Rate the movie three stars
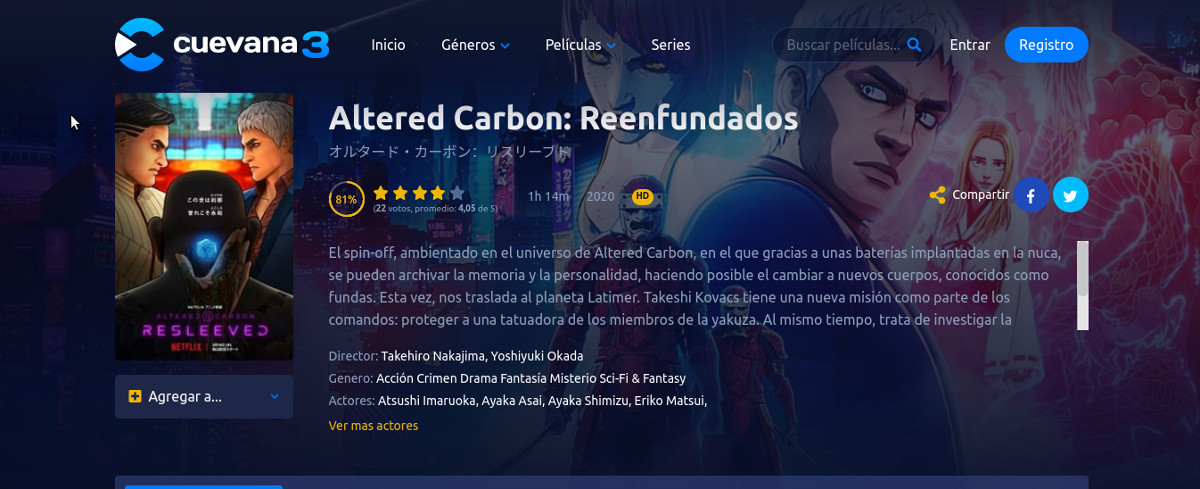 [x=419, y=193]
